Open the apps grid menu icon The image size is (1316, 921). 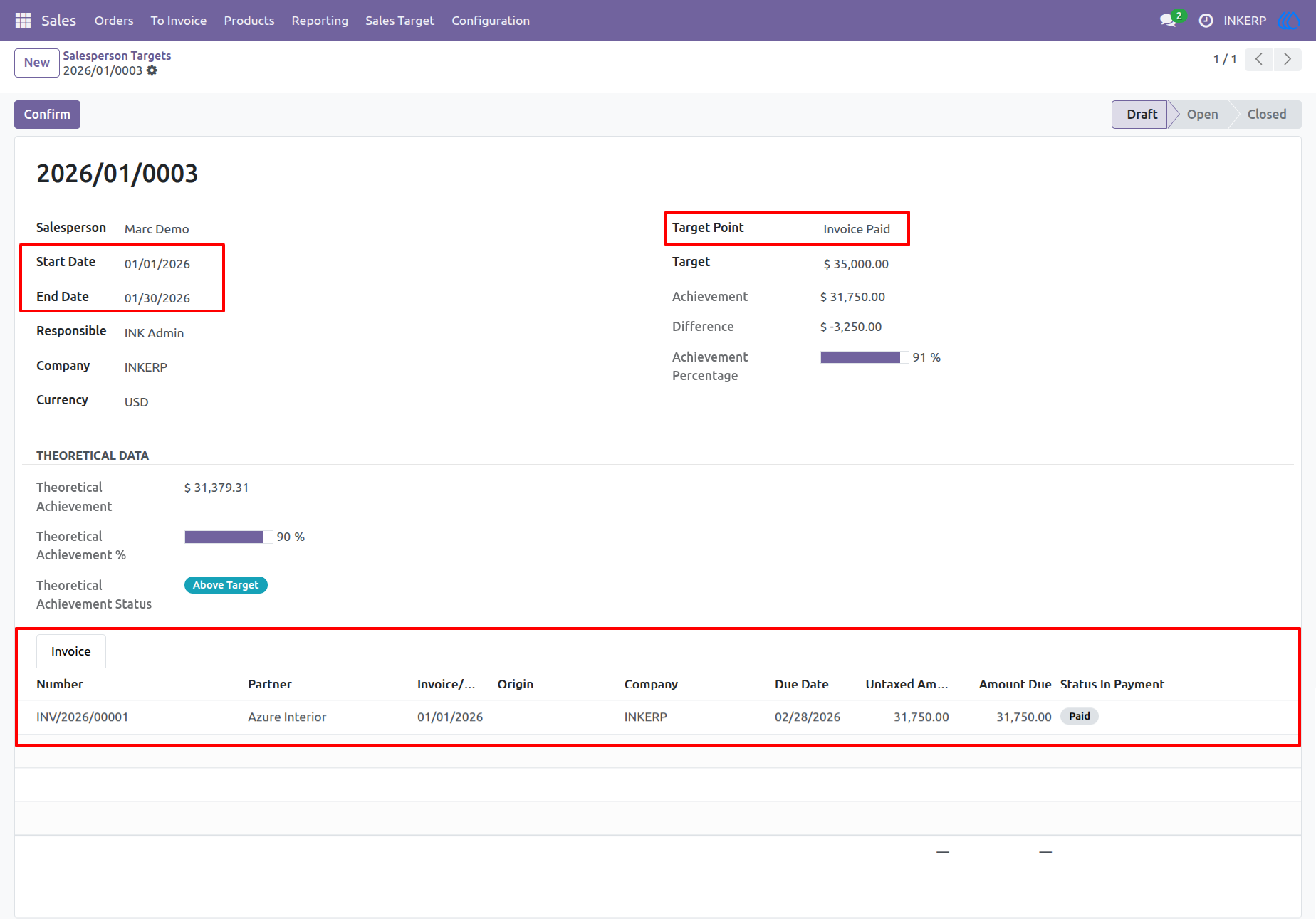[23, 21]
